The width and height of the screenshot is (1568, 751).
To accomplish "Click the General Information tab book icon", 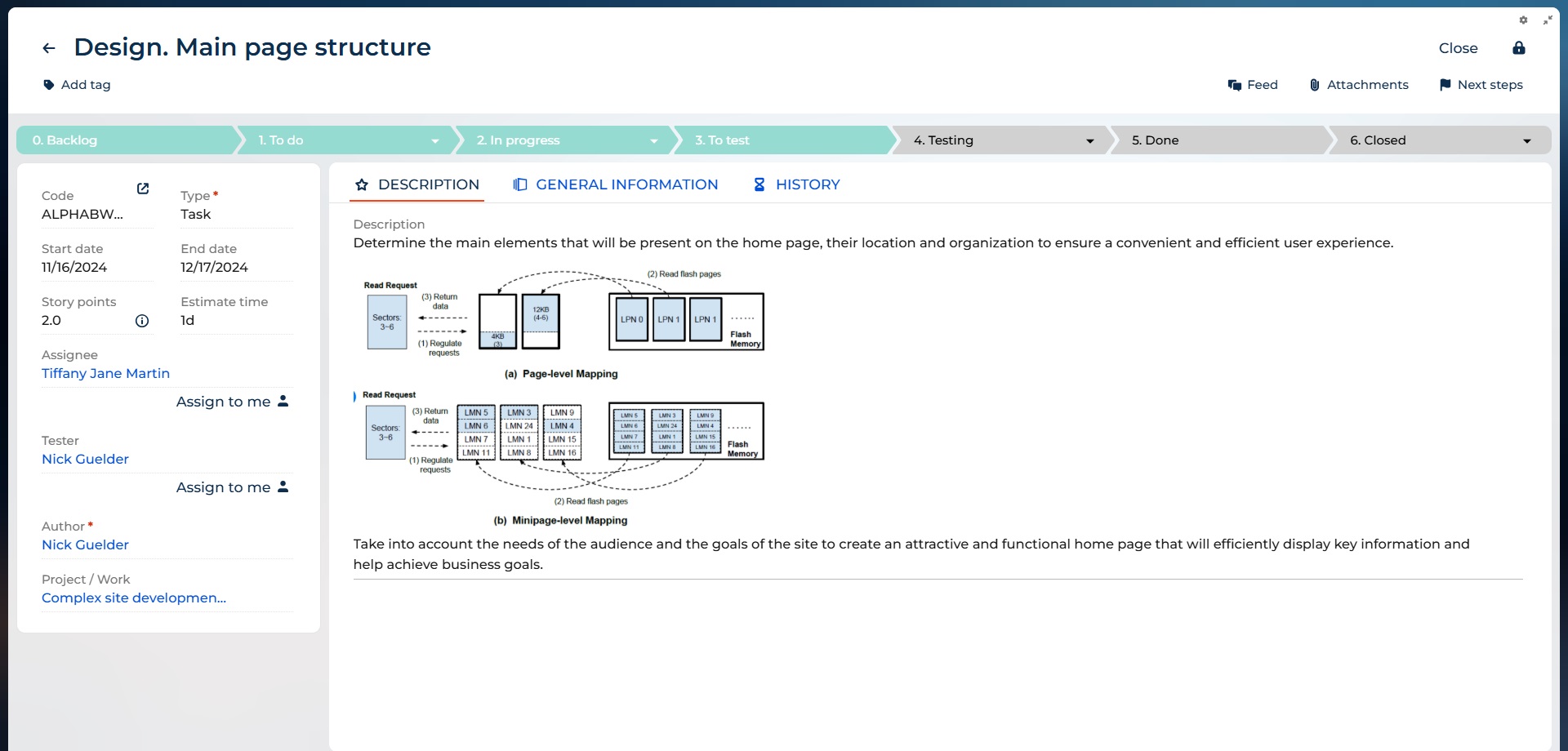I will 520,184.
